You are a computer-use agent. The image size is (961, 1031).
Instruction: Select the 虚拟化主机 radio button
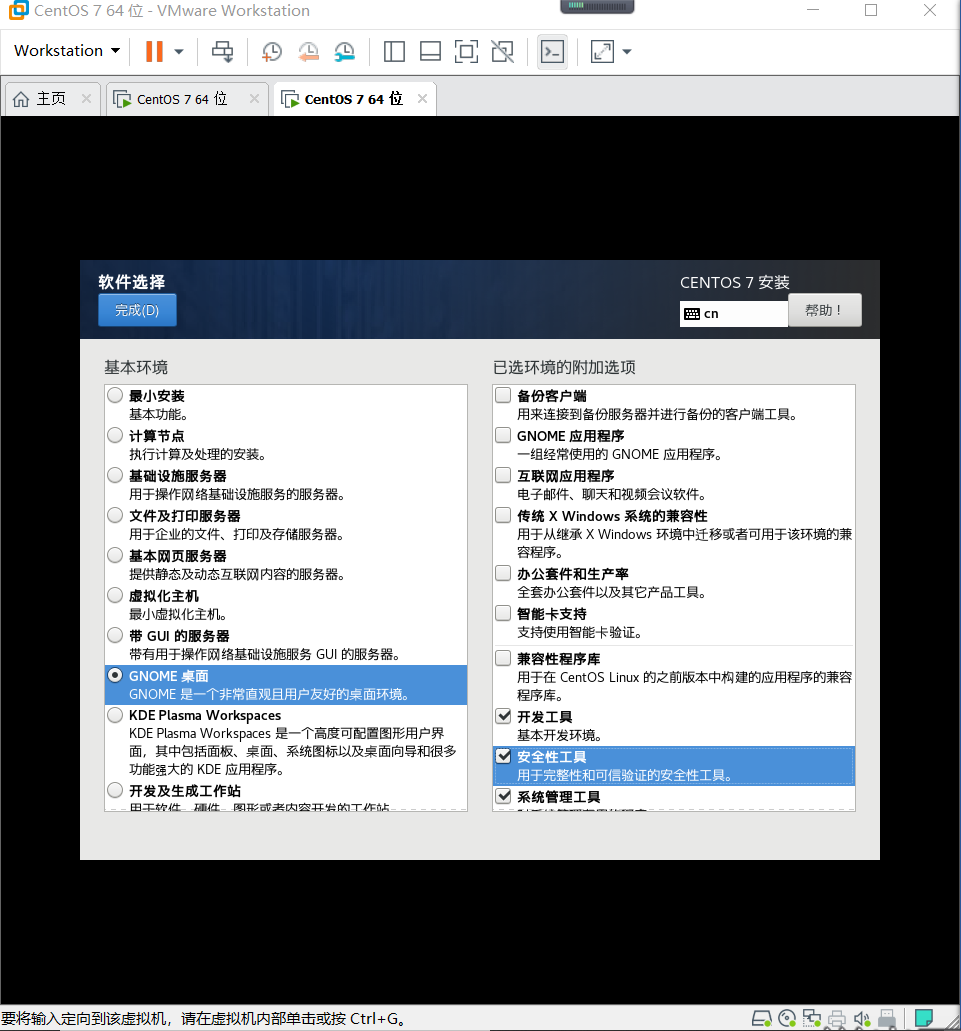click(x=115, y=596)
